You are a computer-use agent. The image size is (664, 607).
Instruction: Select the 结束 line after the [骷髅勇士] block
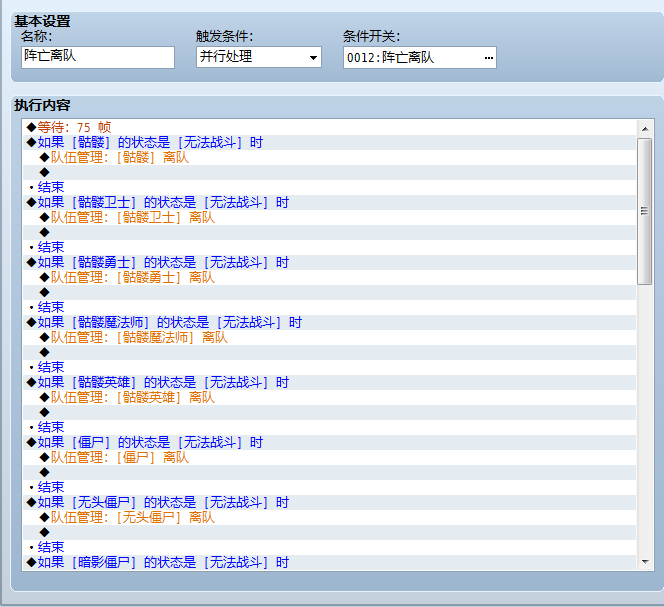click(x=329, y=308)
